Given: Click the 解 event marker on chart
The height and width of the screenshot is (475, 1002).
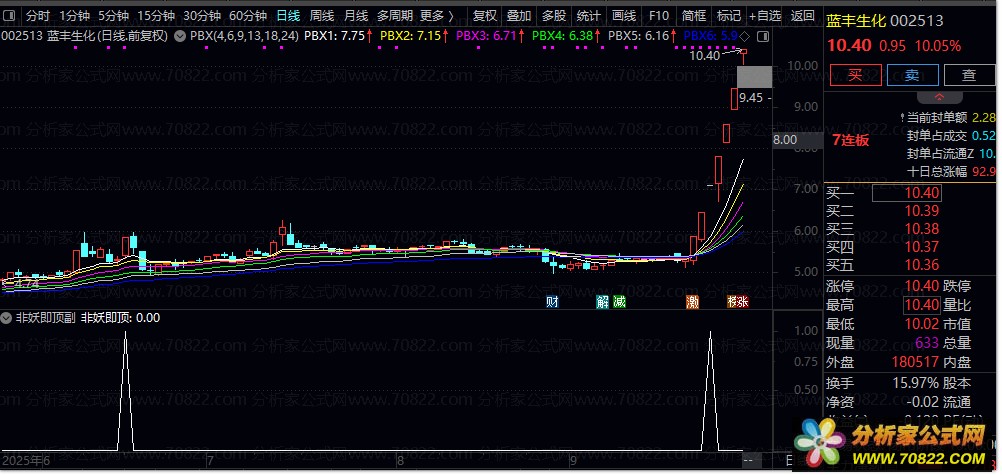Looking at the screenshot, I should (603, 302).
